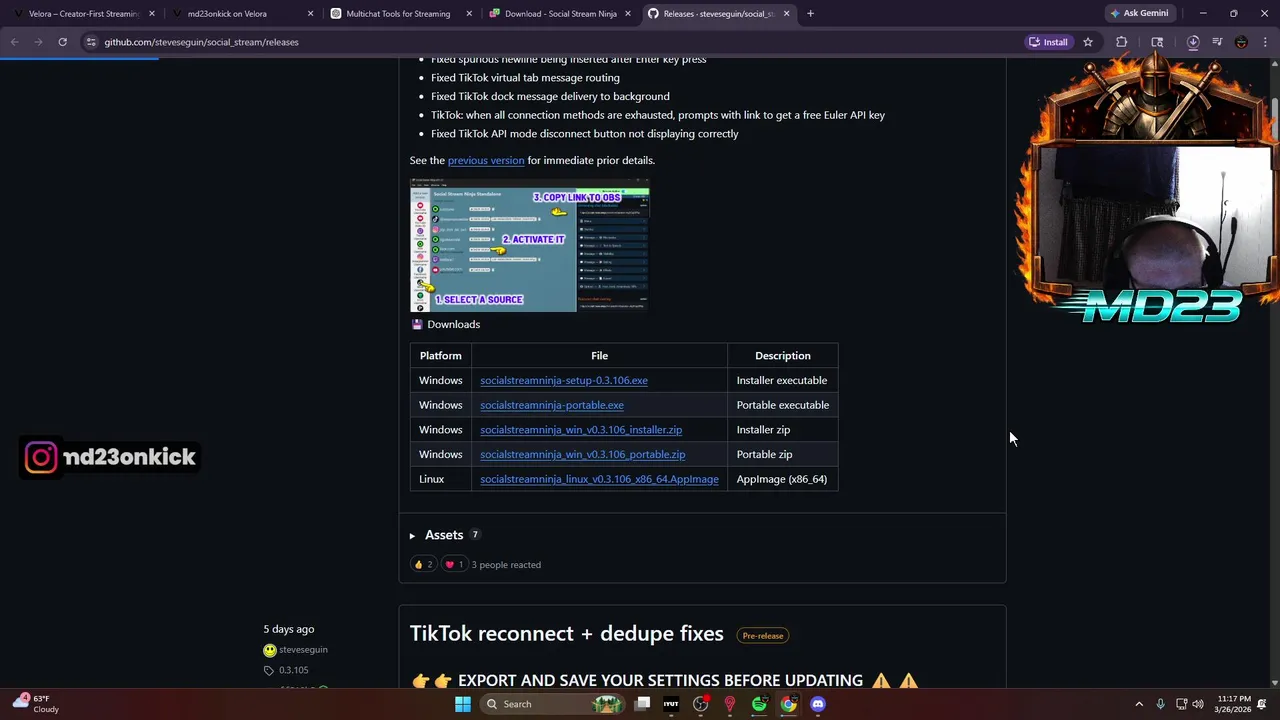Open the Social Stream Ninja tutorial image
Screen dimensions: 1280x720
point(529,245)
